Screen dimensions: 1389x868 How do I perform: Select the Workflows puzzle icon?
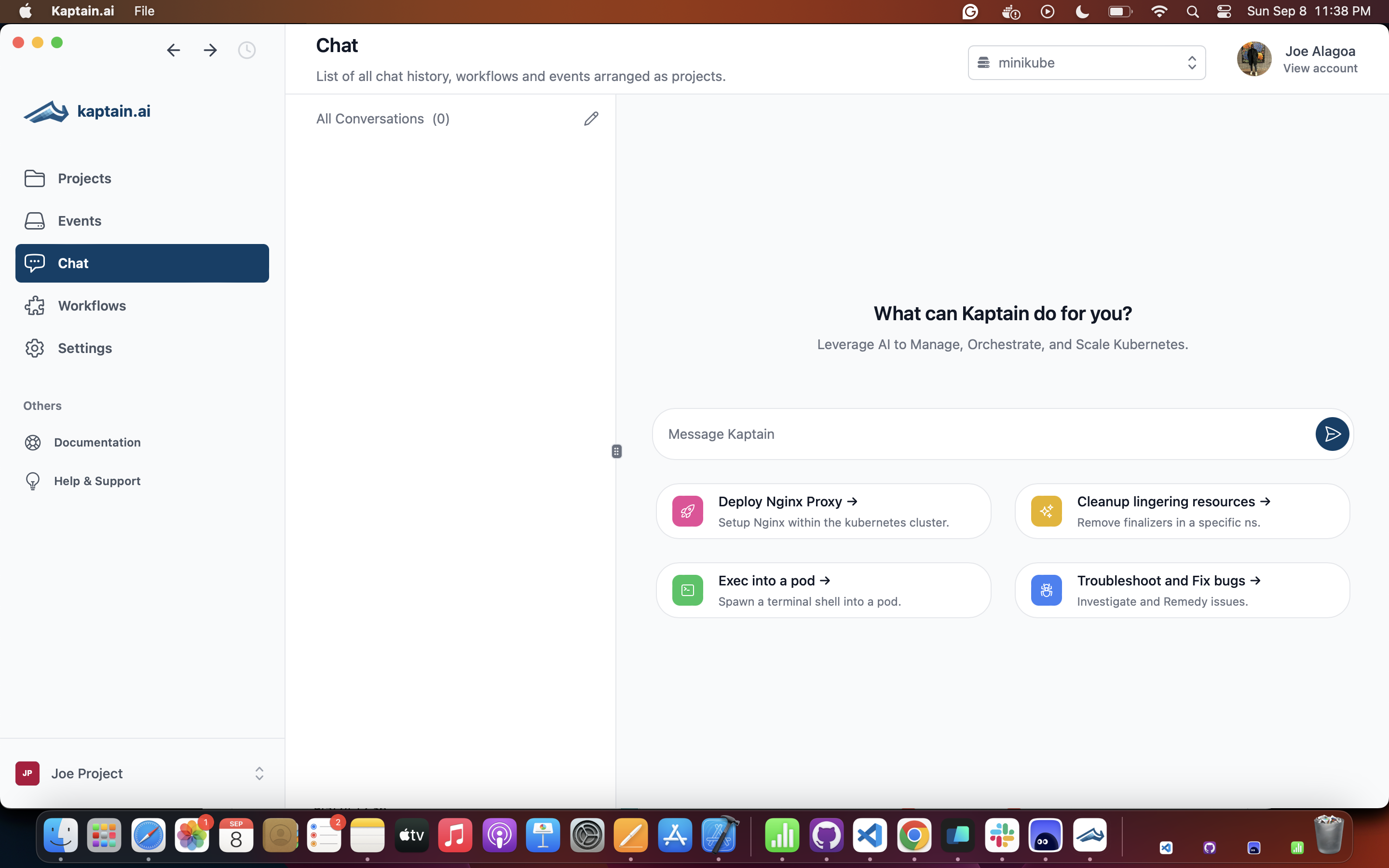coord(34,306)
